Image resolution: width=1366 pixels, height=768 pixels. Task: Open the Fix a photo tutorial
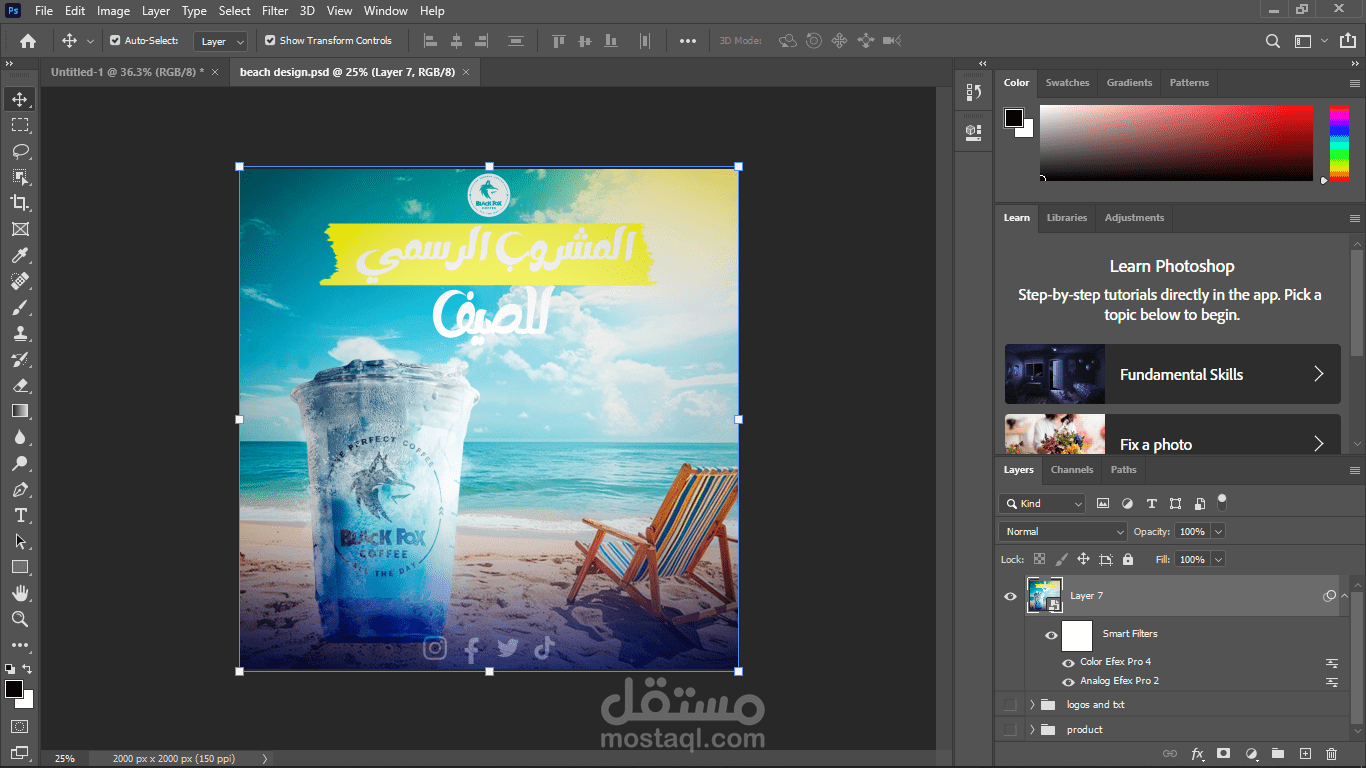(x=1172, y=435)
